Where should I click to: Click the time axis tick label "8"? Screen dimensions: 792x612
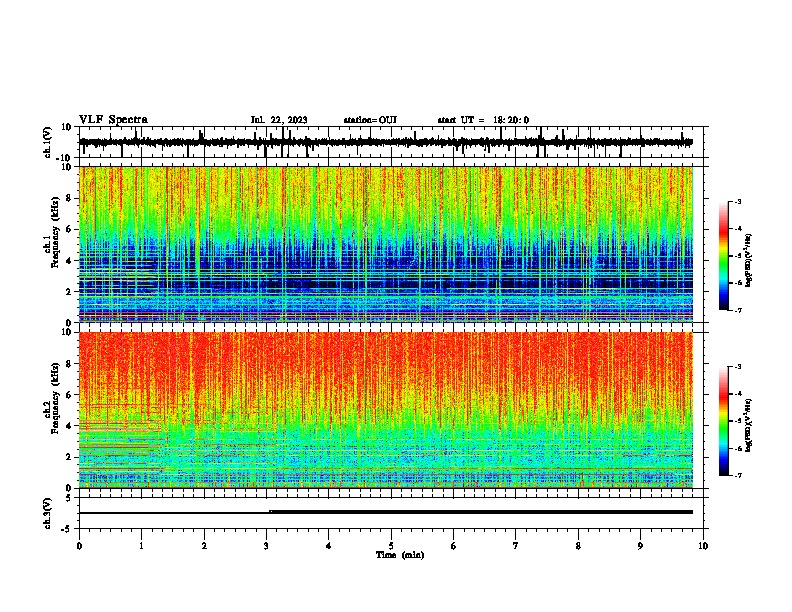point(578,546)
